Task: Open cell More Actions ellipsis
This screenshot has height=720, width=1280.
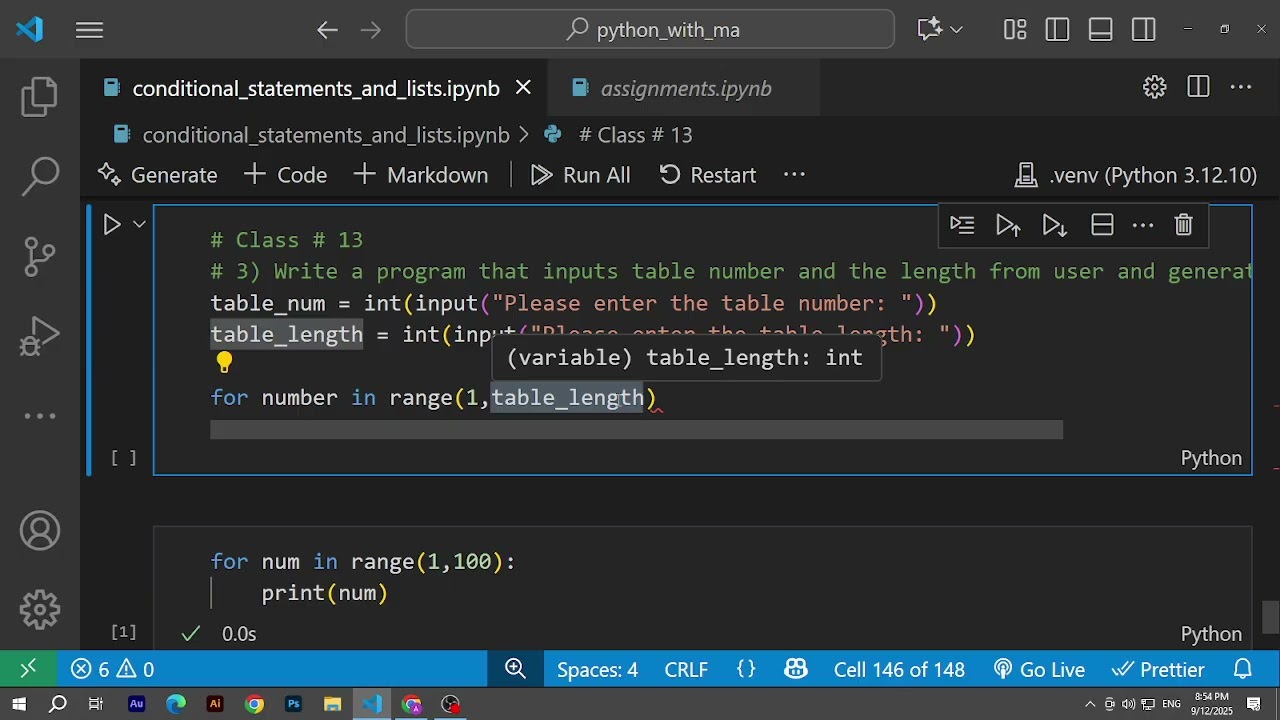Action: tap(1143, 226)
